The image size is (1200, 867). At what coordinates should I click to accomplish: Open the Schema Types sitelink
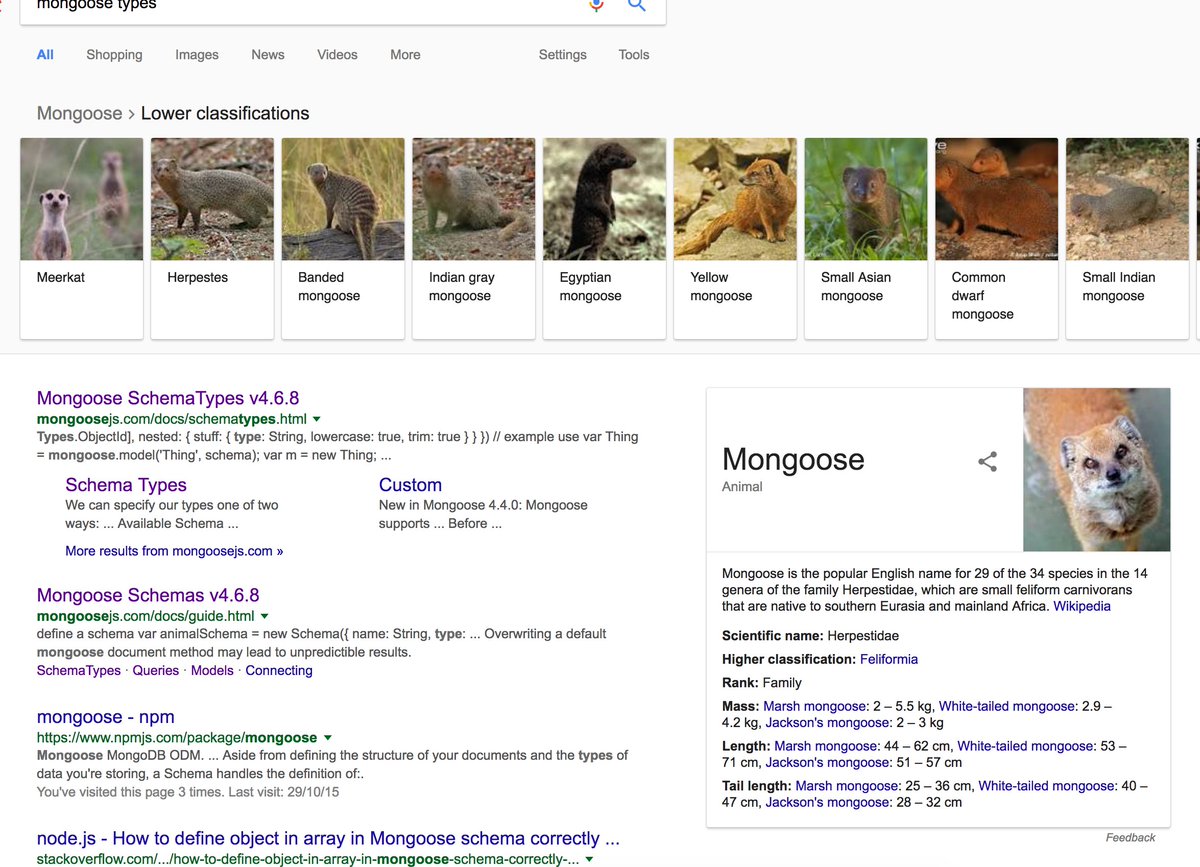click(126, 485)
